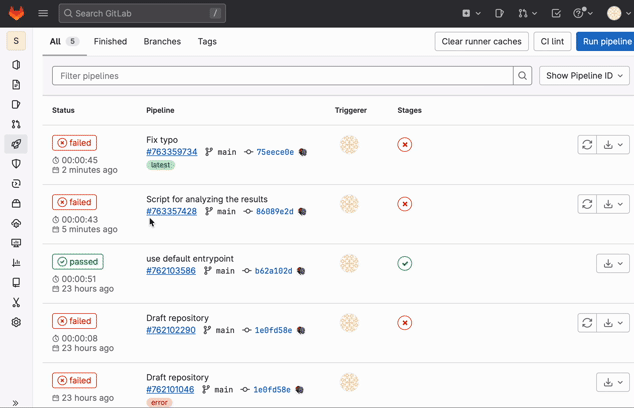Retry pipeline #763357428
The image size is (634, 408).
pos(587,204)
